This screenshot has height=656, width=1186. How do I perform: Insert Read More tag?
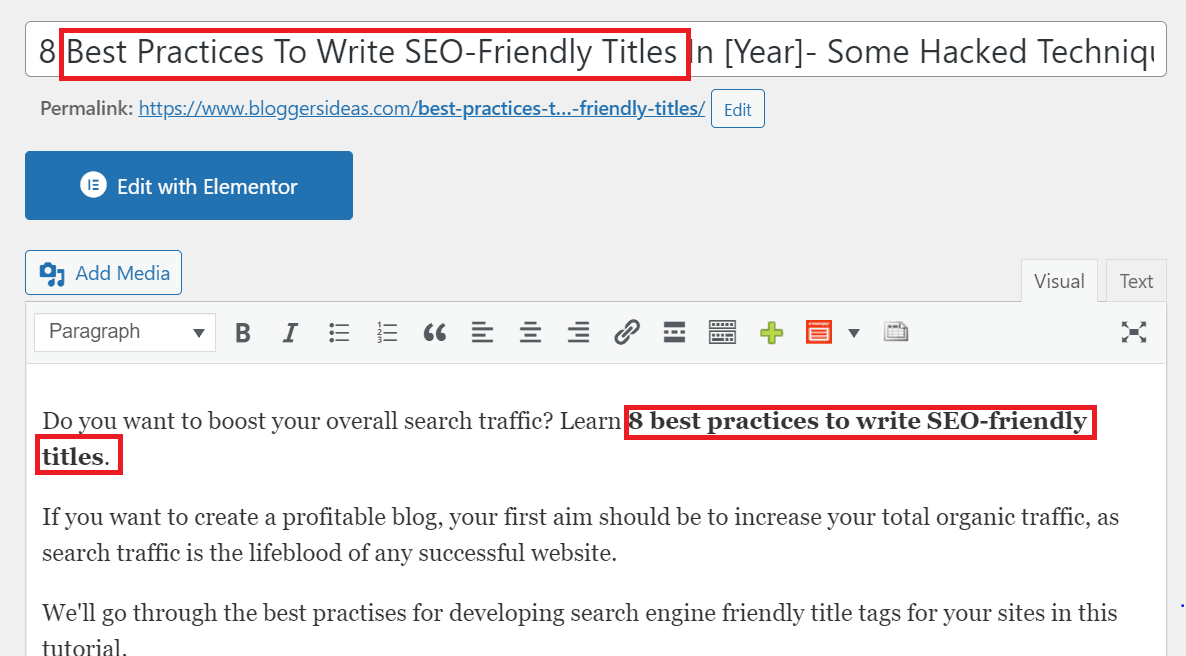point(674,333)
